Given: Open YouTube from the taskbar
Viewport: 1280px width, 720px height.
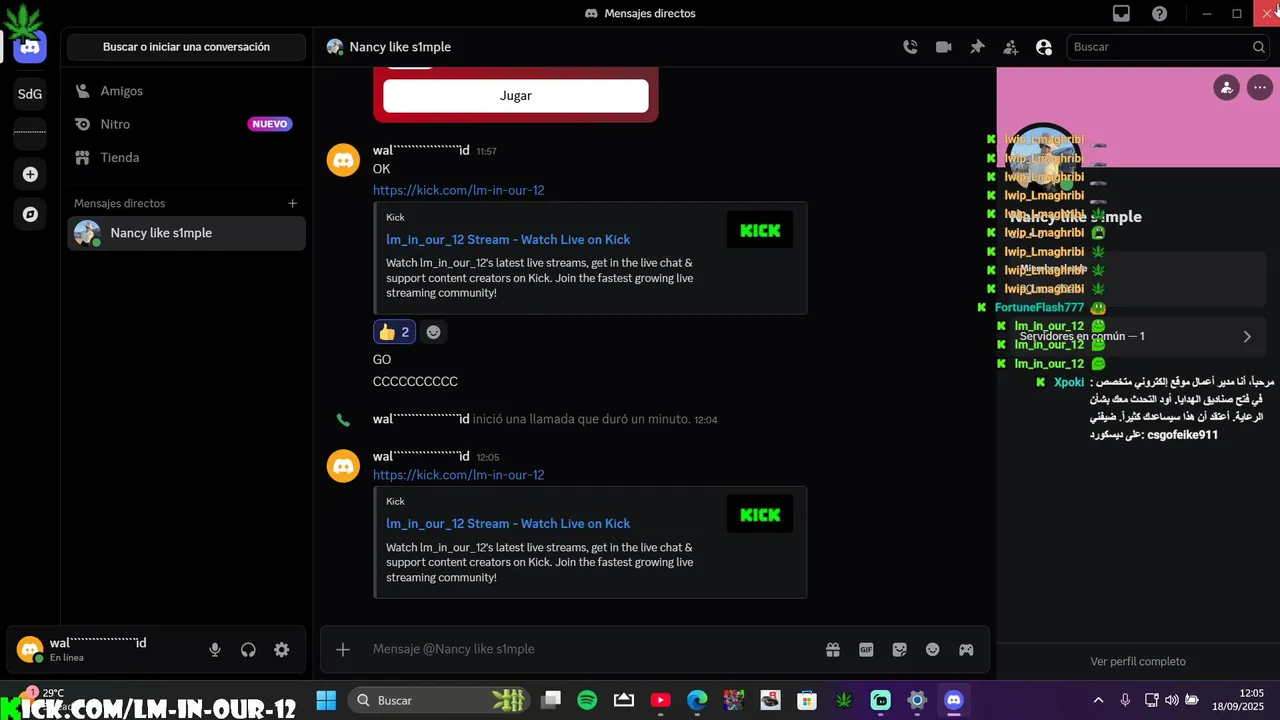Looking at the screenshot, I should coord(660,700).
